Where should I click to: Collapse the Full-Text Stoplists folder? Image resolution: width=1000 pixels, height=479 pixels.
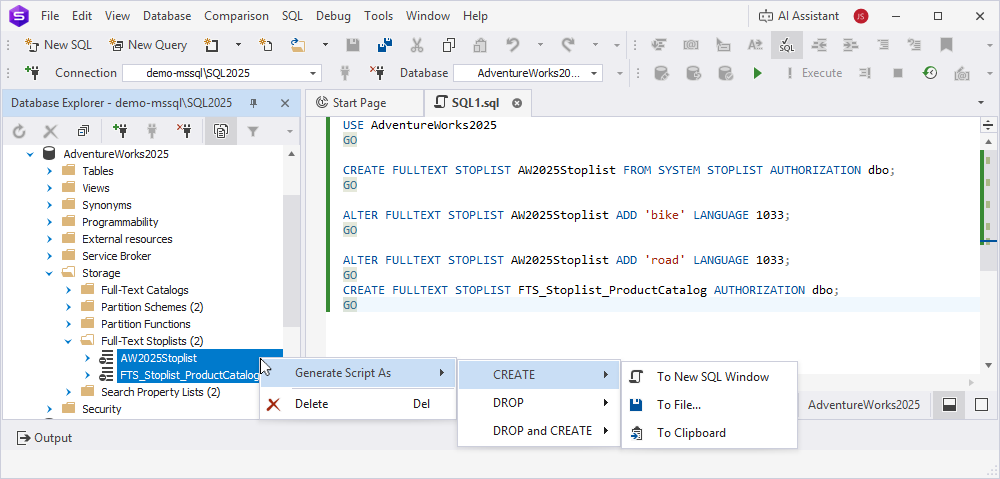click(x=68, y=341)
